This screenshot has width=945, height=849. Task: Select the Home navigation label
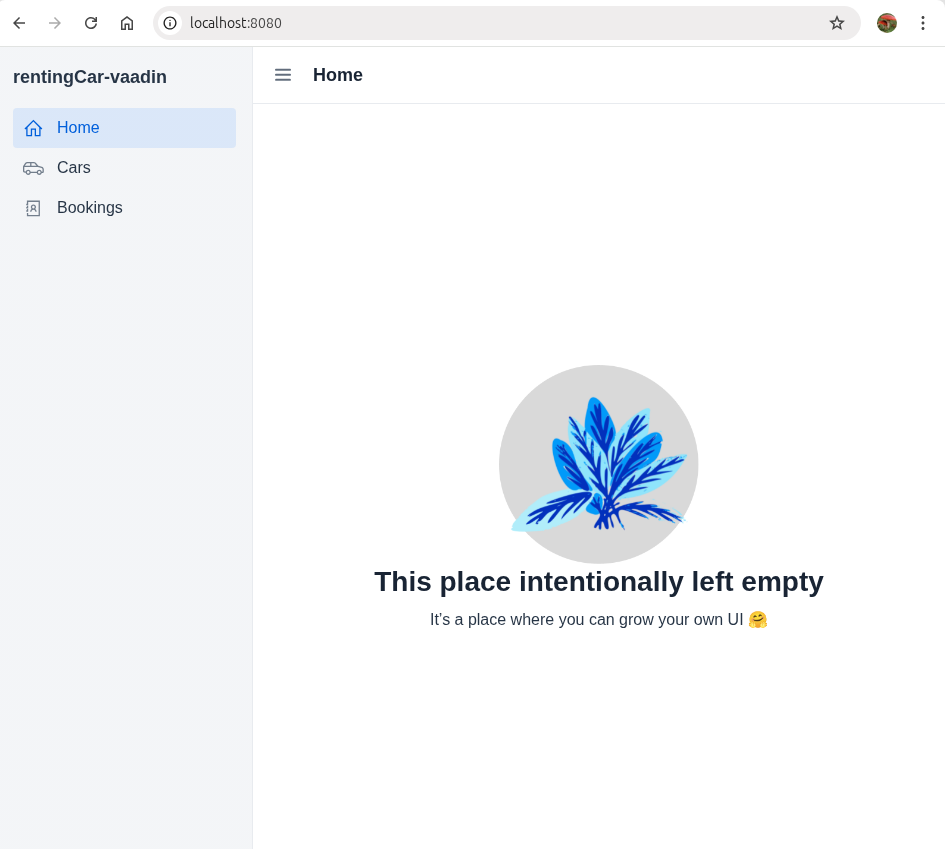[78, 128]
